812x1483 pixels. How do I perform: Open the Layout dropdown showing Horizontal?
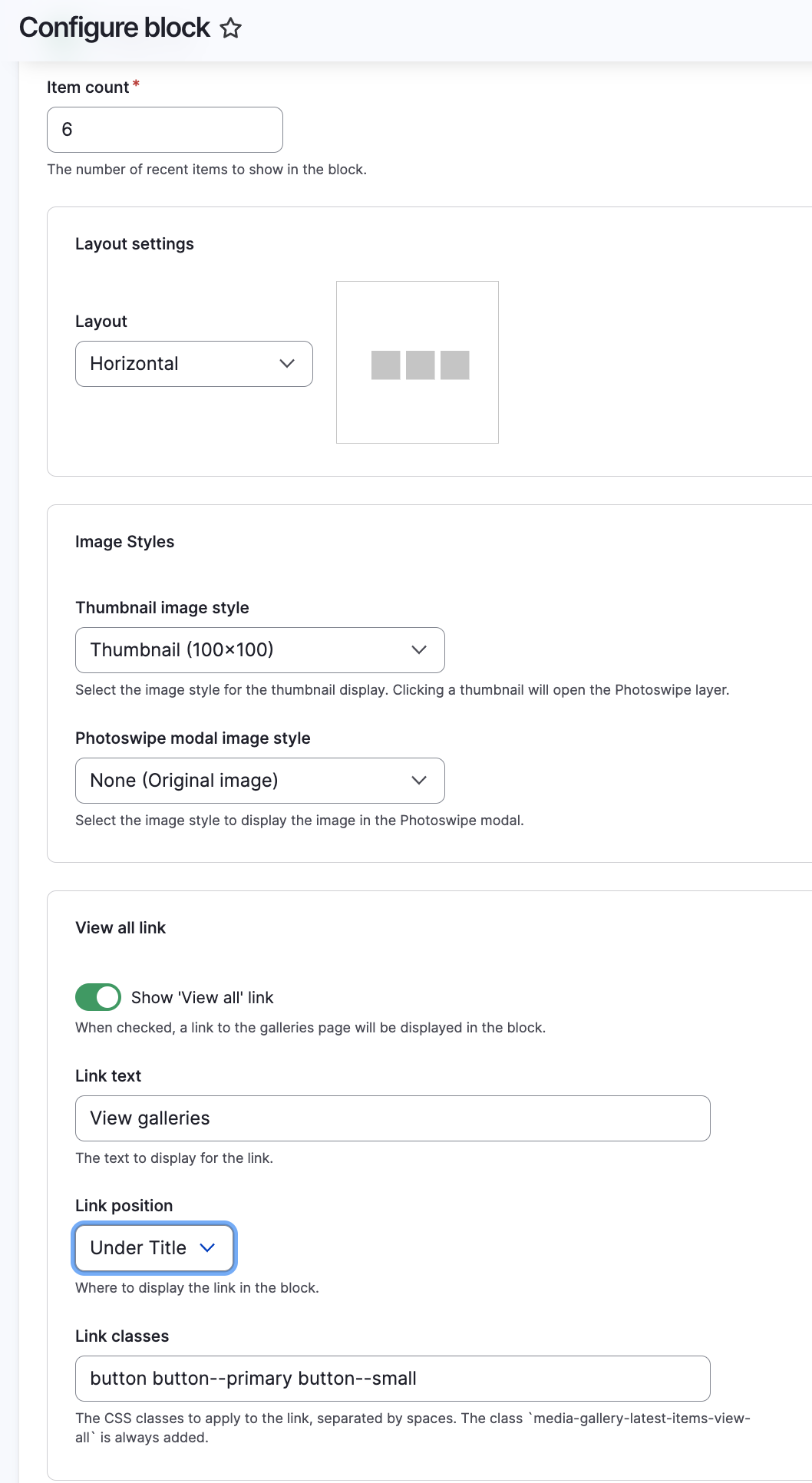(193, 363)
